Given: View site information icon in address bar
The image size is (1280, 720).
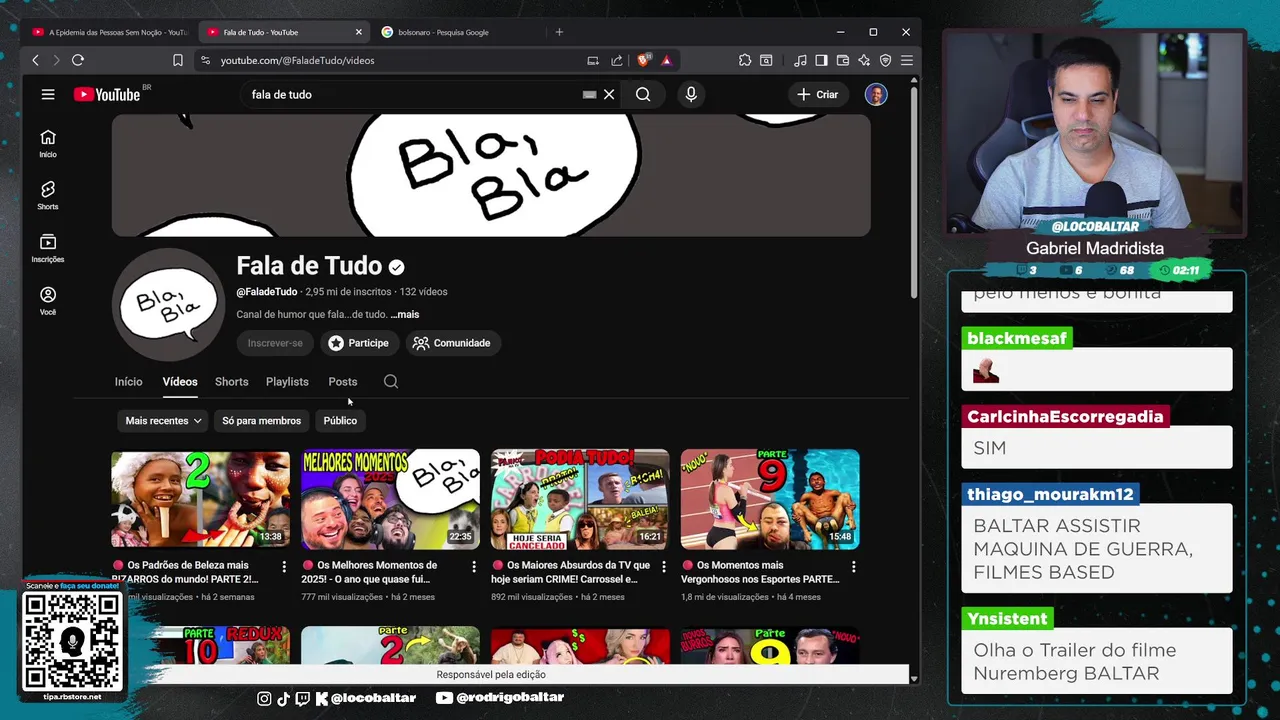Looking at the screenshot, I should [205, 60].
